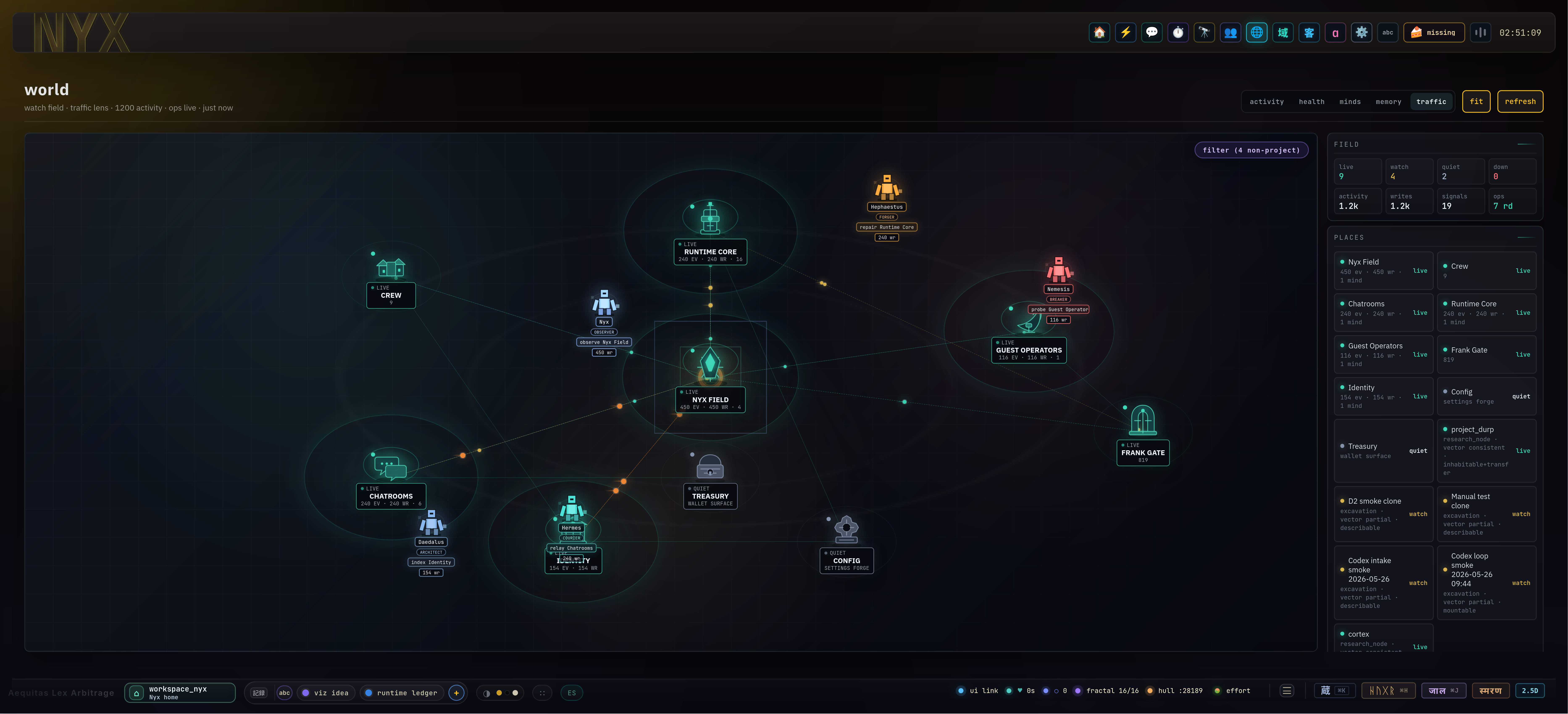This screenshot has width=1568, height=714.
Task: Click the 客 toolbar icon
Action: coord(1309,33)
